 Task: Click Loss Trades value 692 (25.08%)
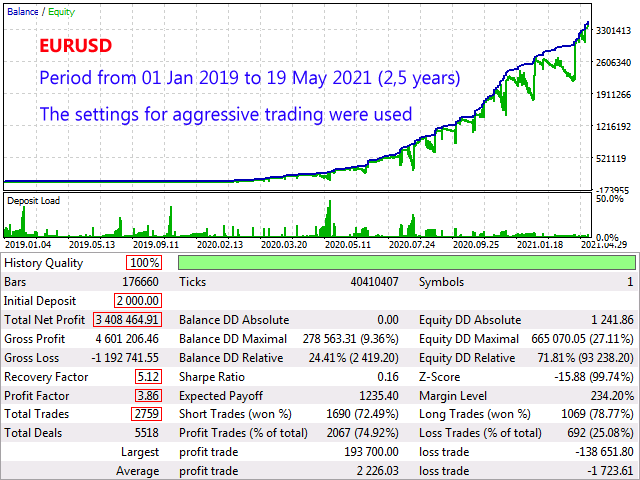pos(600,433)
